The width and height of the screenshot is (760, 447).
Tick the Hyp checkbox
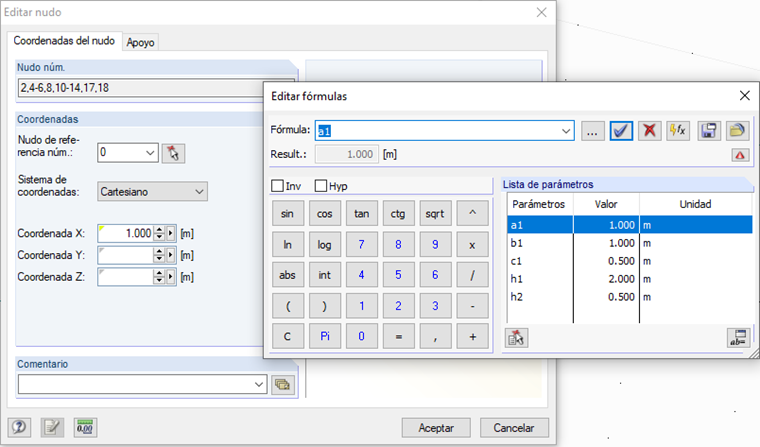pyautogui.click(x=321, y=186)
